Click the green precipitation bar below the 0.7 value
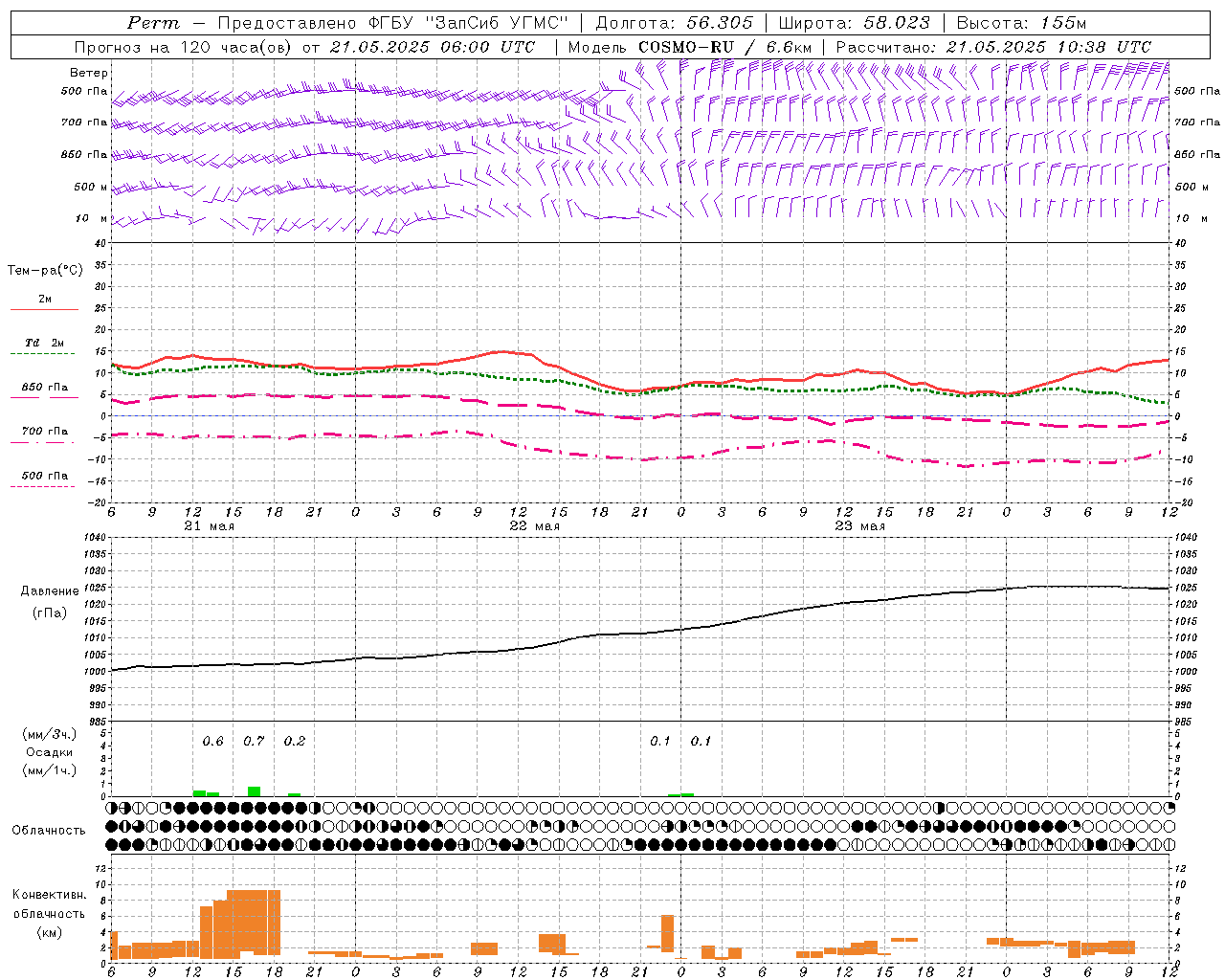 254,791
